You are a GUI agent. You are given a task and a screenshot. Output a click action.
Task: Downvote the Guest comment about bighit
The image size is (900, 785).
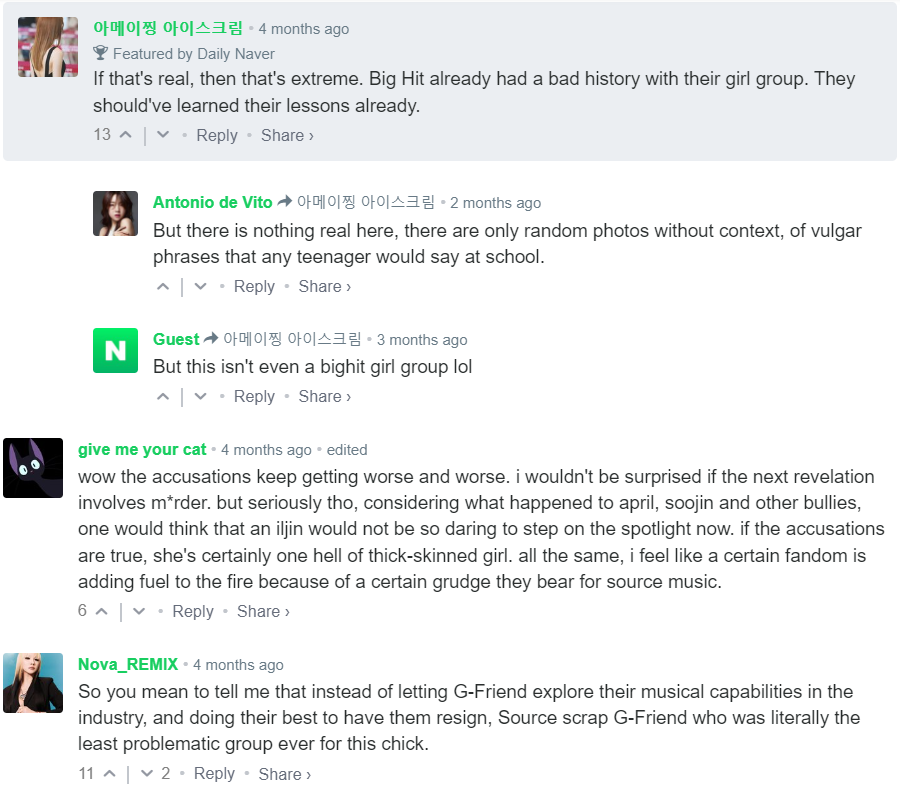pyautogui.click(x=200, y=397)
